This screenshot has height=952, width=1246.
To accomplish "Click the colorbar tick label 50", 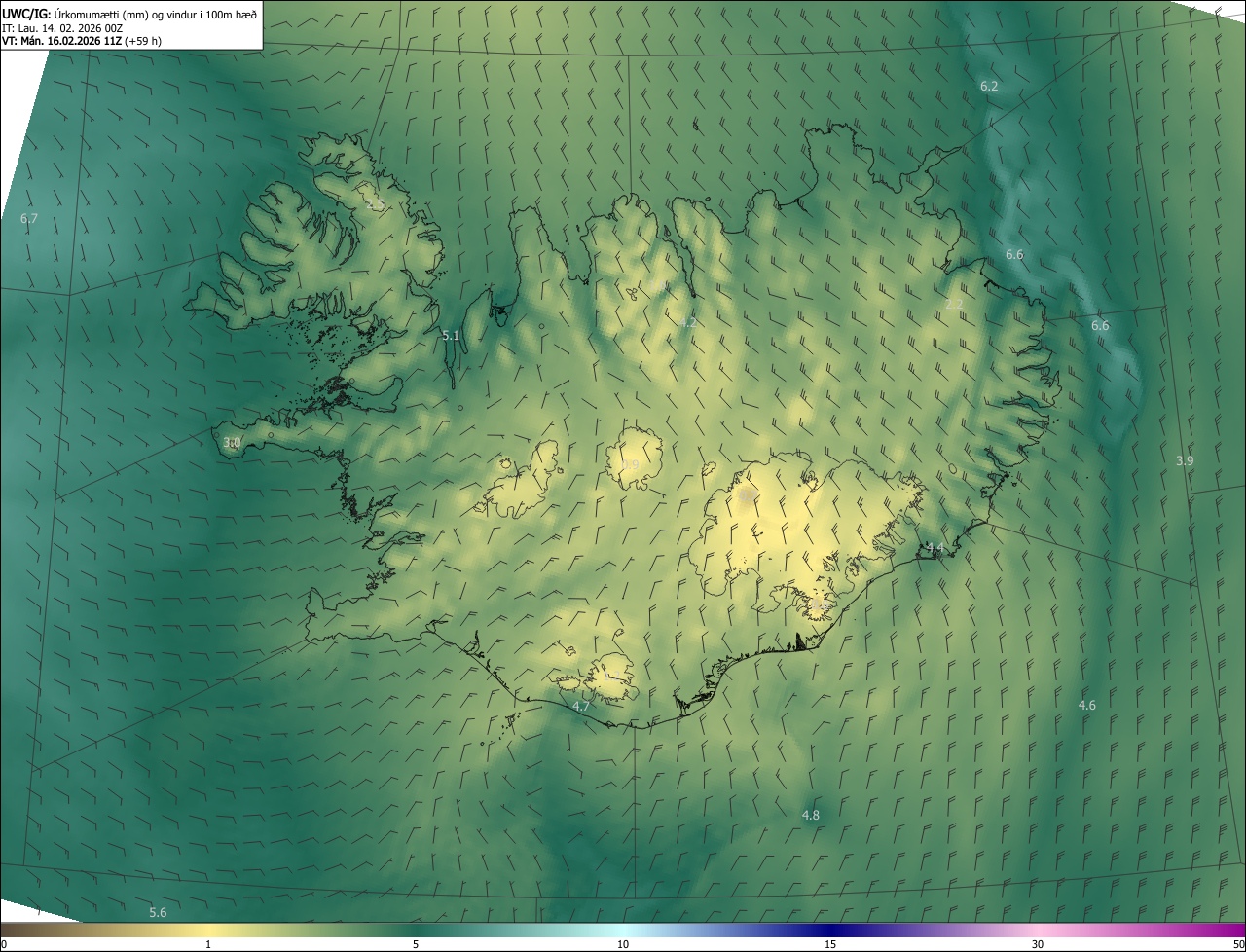I will pos(1238,945).
